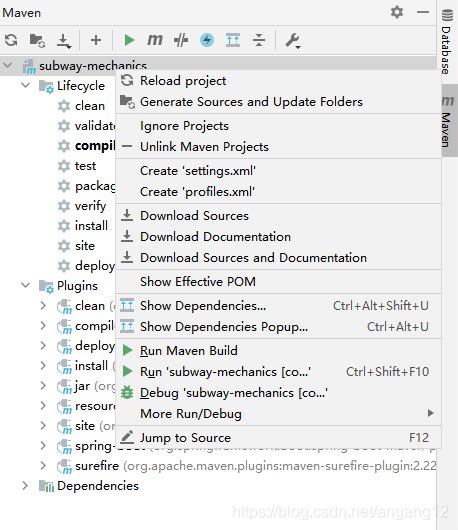Screen dimensions: 458x530
Task: Choose Run 'subway-mechanics [co...' menu item
Action: pyautogui.click(x=278, y=372)
